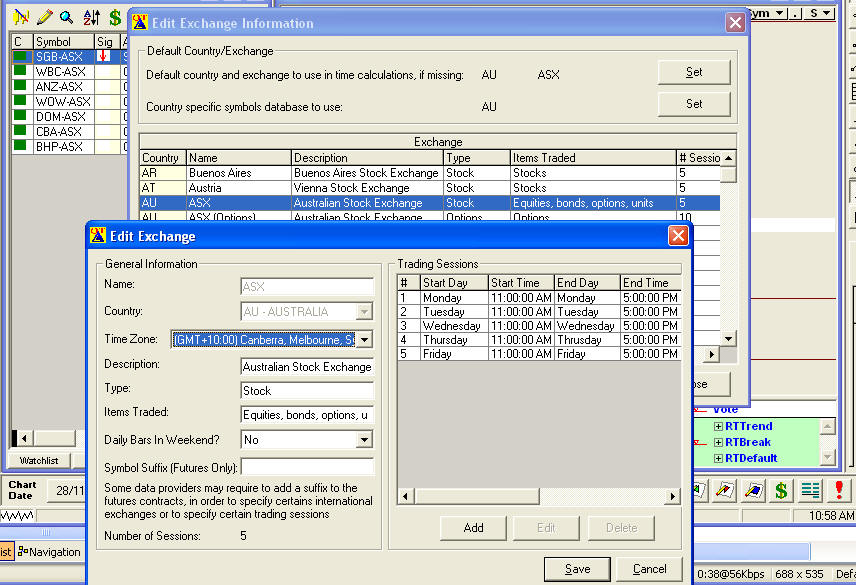856x585 pixels.
Task: Click the red down-arrow signal on SGB-ASX row
Action: pyautogui.click(x=103, y=56)
